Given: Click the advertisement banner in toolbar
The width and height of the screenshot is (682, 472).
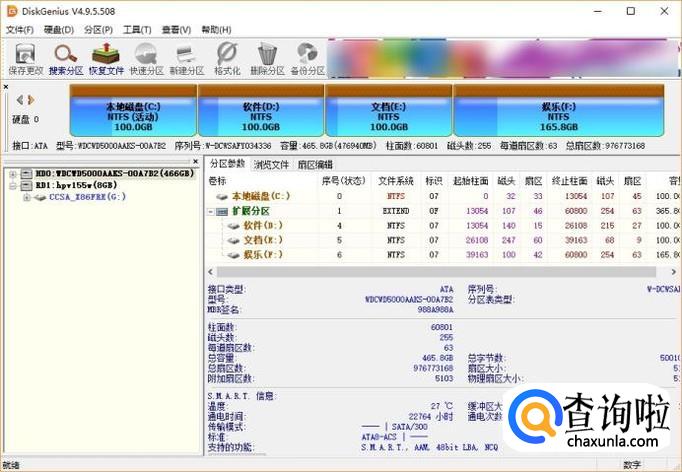Looking at the screenshot, I should tap(503, 58).
